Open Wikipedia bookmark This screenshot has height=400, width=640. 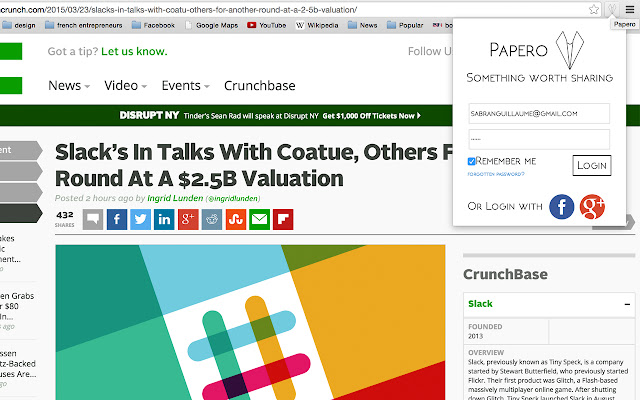(x=317, y=25)
